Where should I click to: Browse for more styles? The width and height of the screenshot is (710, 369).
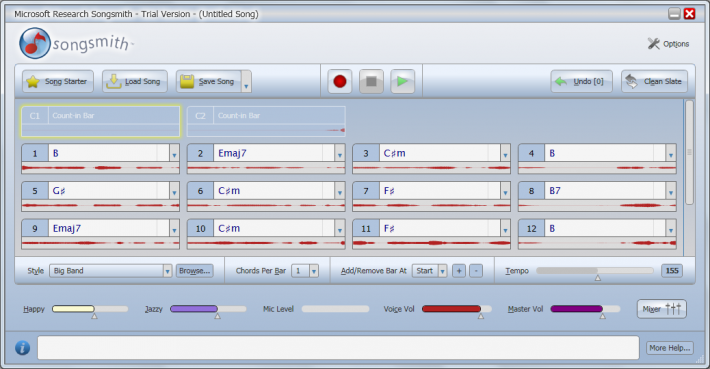coord(195,271)
